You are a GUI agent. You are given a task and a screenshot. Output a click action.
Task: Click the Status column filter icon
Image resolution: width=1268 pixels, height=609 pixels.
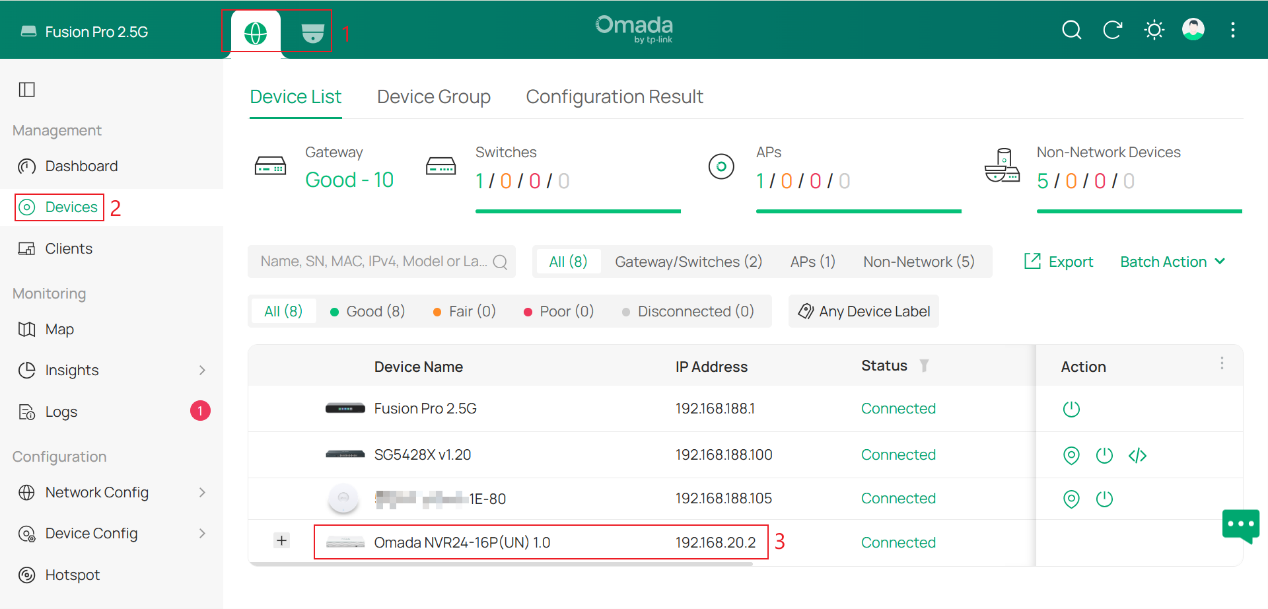pyautogui.click(x=924, y=366)
